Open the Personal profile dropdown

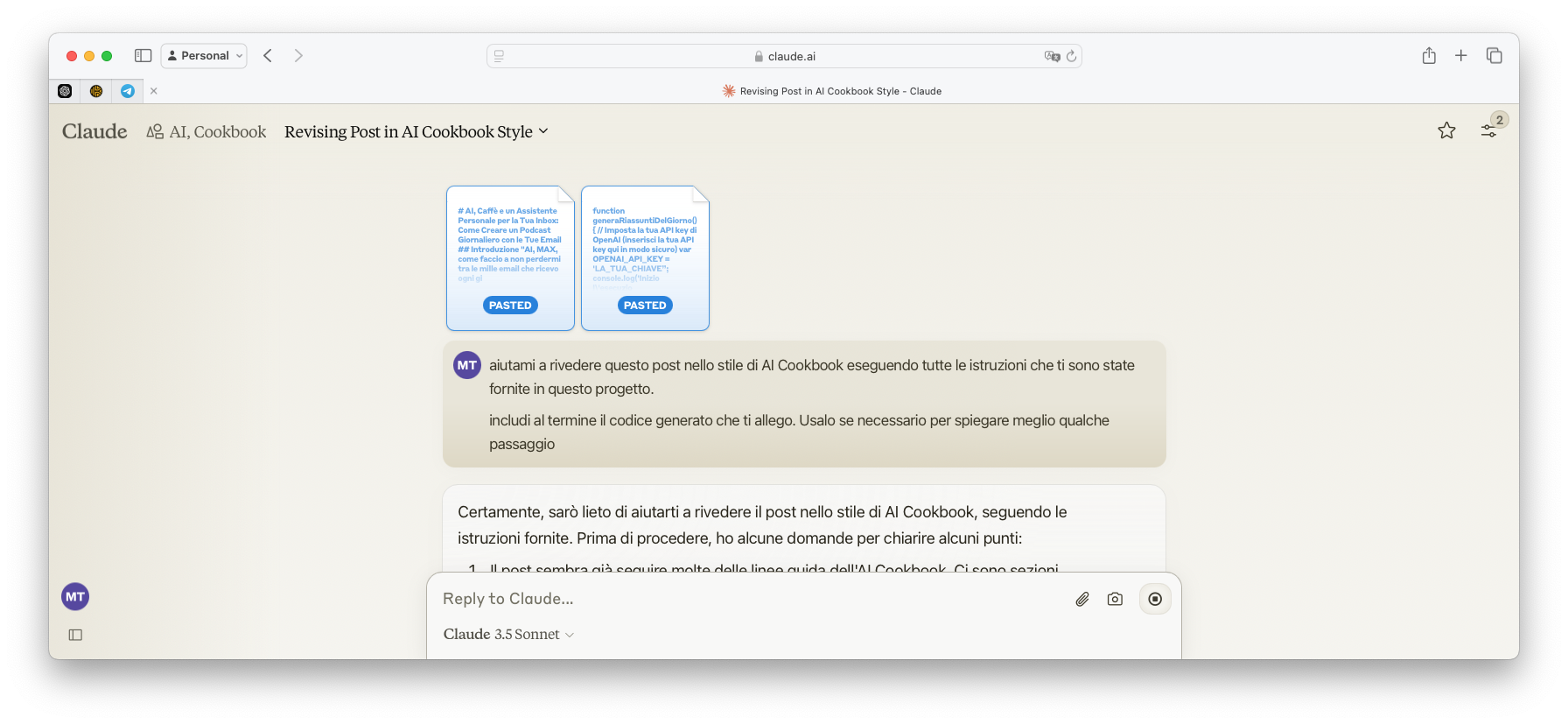(204, 55)
